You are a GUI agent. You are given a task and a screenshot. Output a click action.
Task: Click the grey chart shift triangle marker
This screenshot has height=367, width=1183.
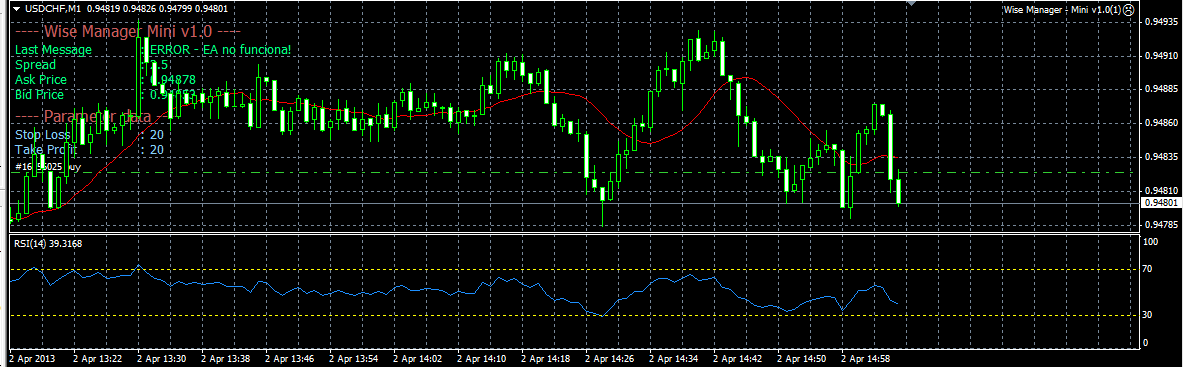(912, 3)
